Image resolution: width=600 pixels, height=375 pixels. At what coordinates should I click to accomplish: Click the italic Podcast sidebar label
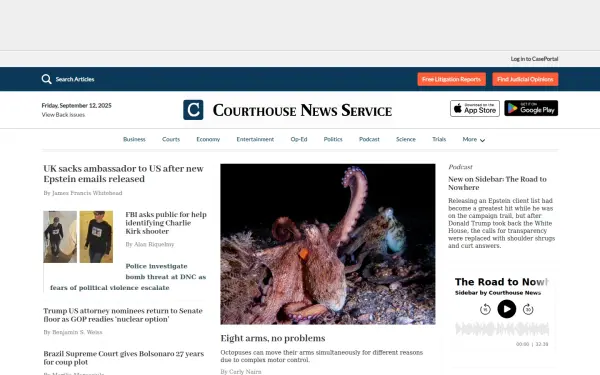(460, 167)
